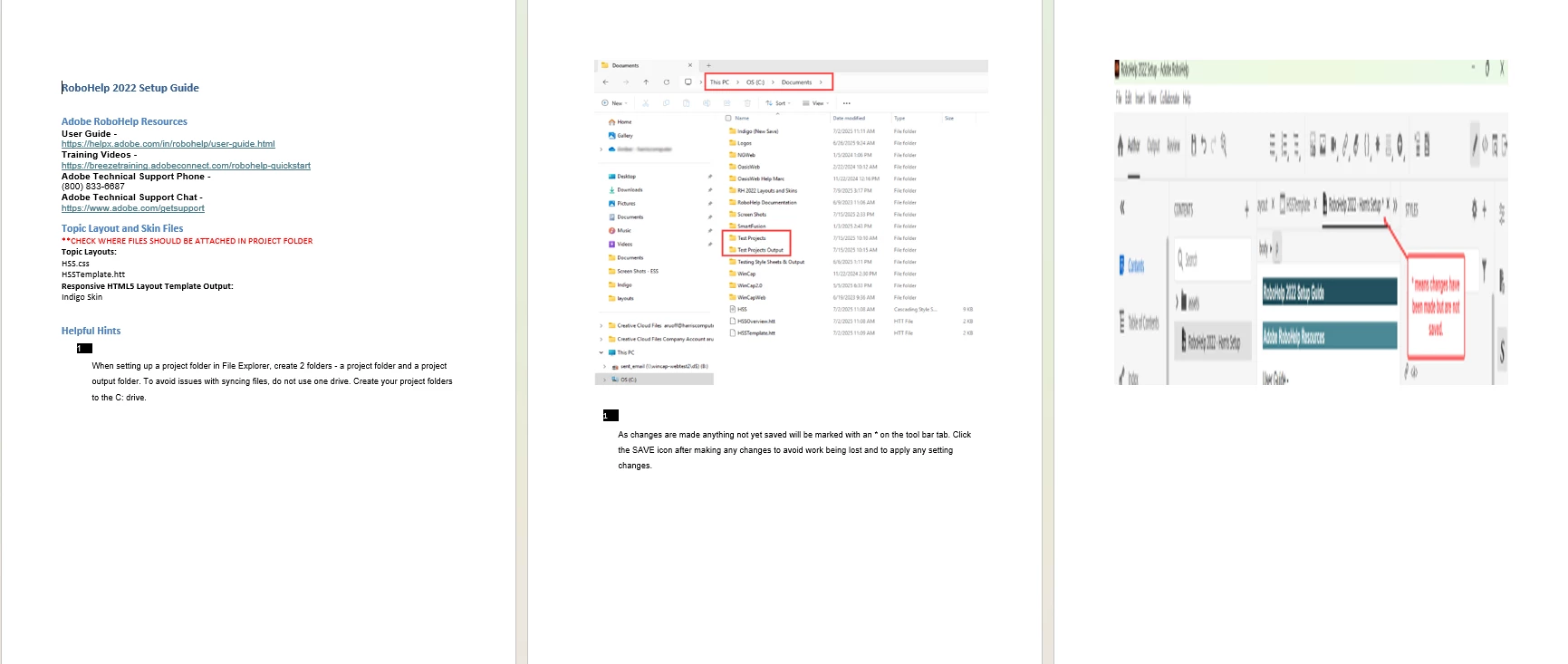Click the HSS.css line
The height and width of the screenshot is (664, 1568).
[x=75, y=264]
